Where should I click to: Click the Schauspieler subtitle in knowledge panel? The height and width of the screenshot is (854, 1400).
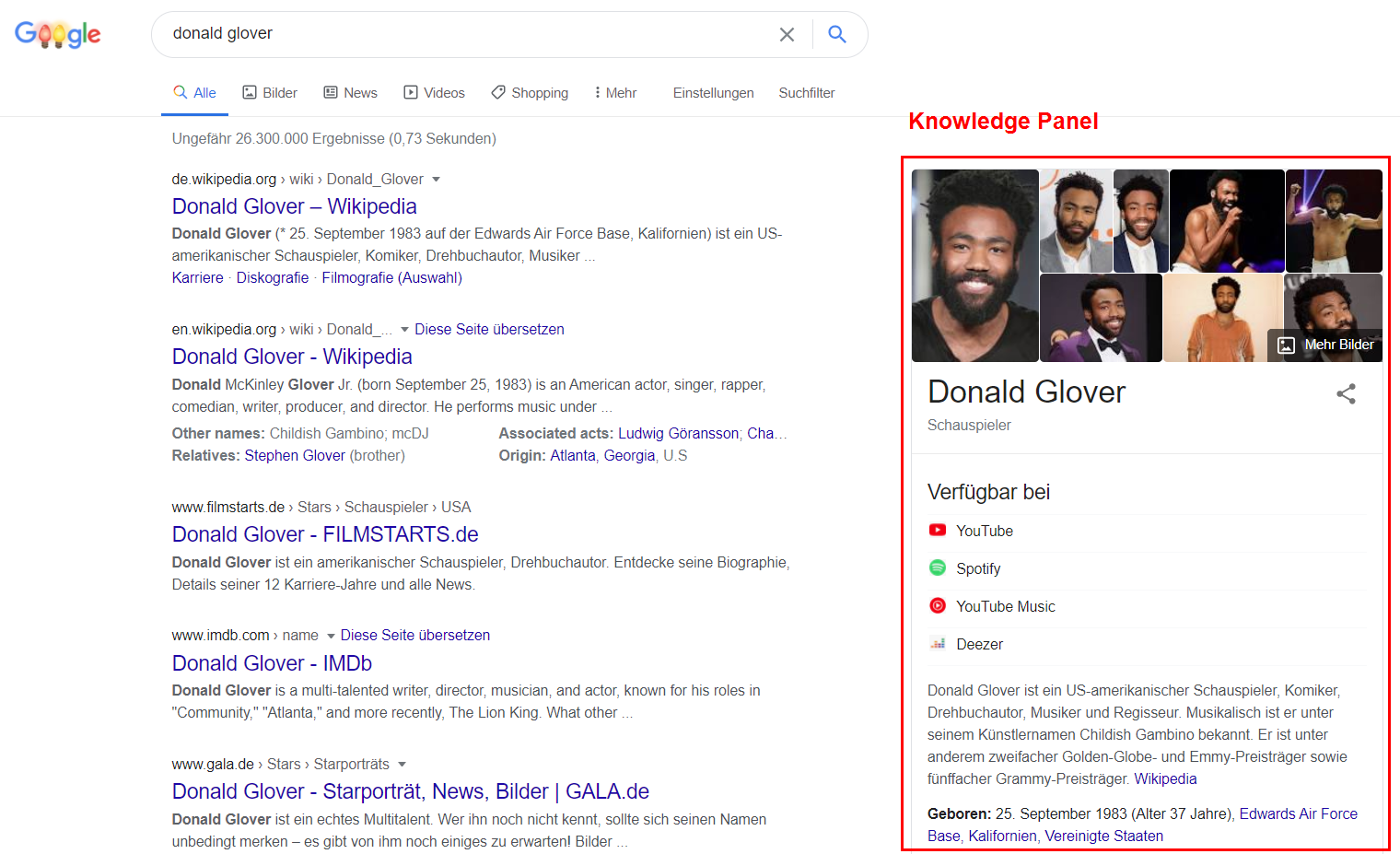tap(969, 425)
